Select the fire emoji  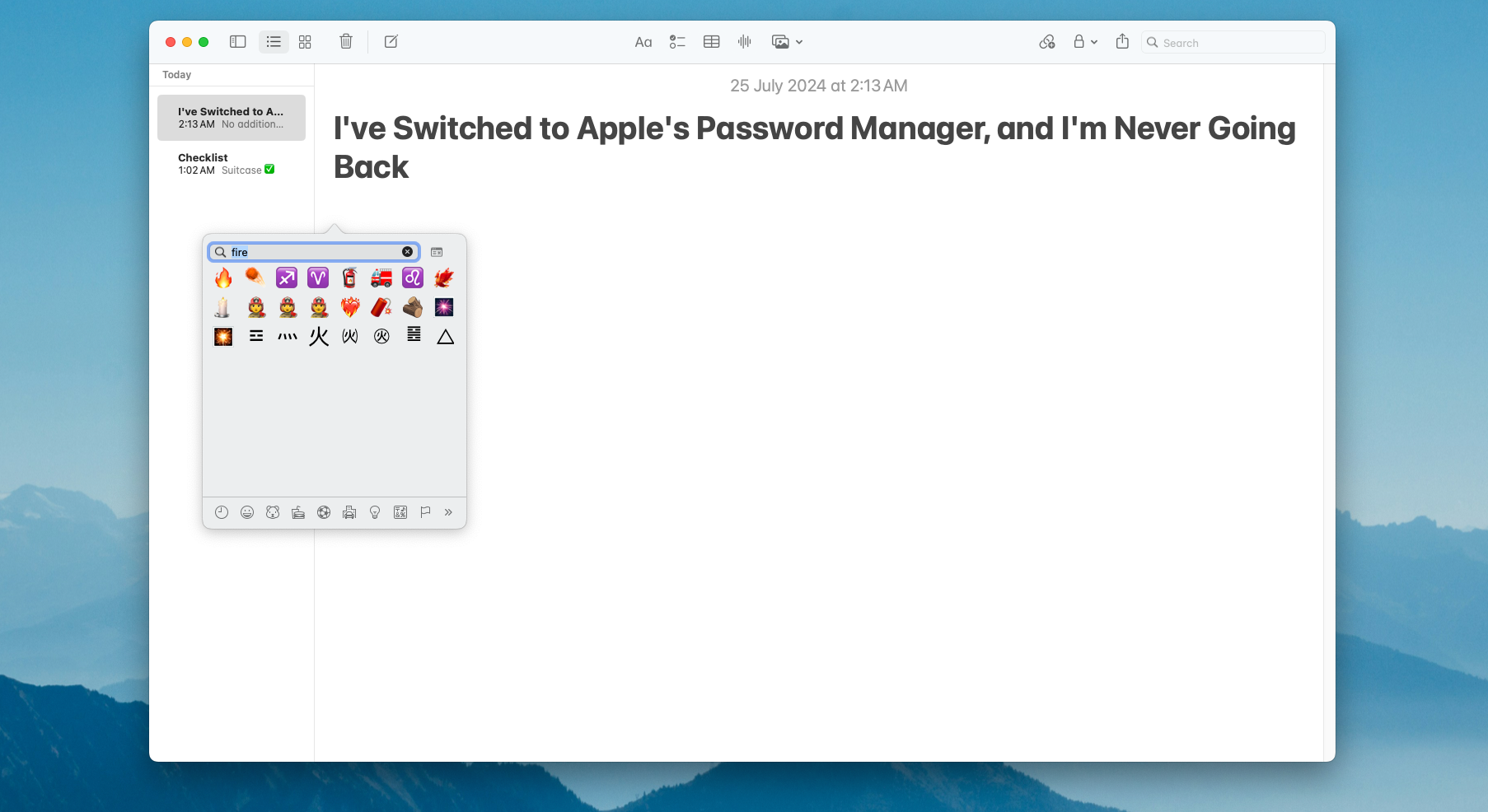222,278
